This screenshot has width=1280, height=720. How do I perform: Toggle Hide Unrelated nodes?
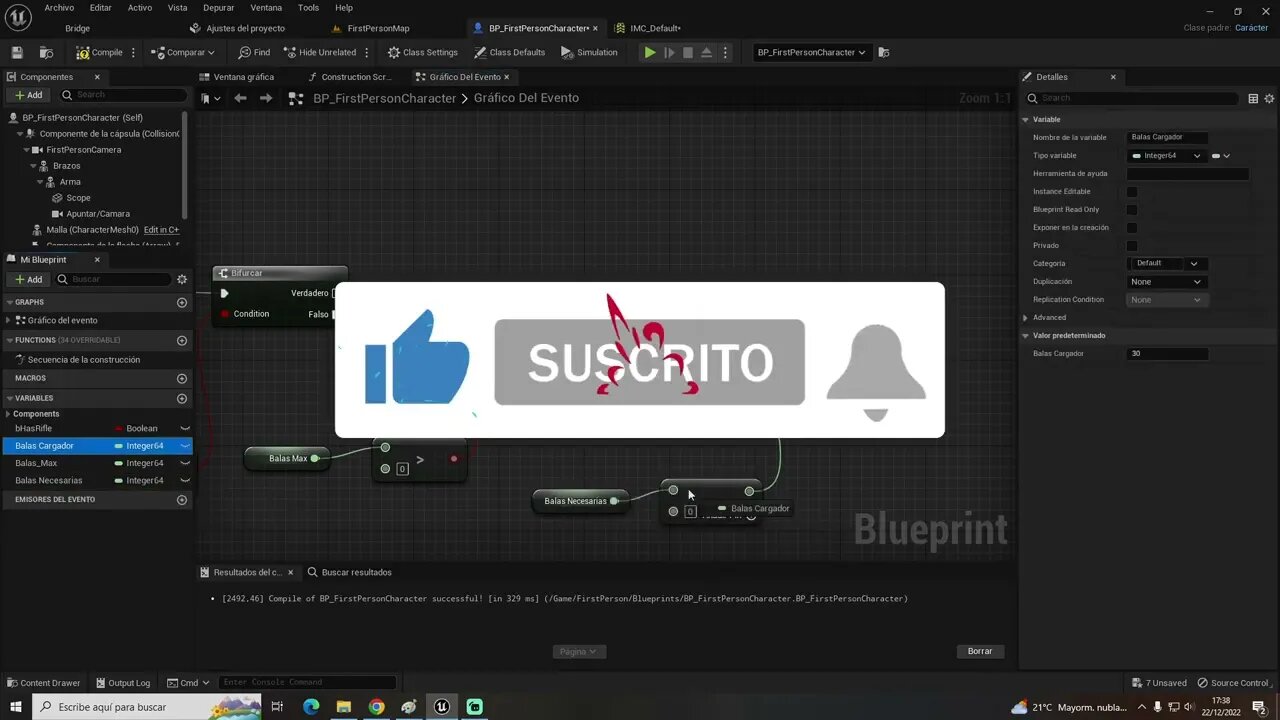click(x=319, y=52)
